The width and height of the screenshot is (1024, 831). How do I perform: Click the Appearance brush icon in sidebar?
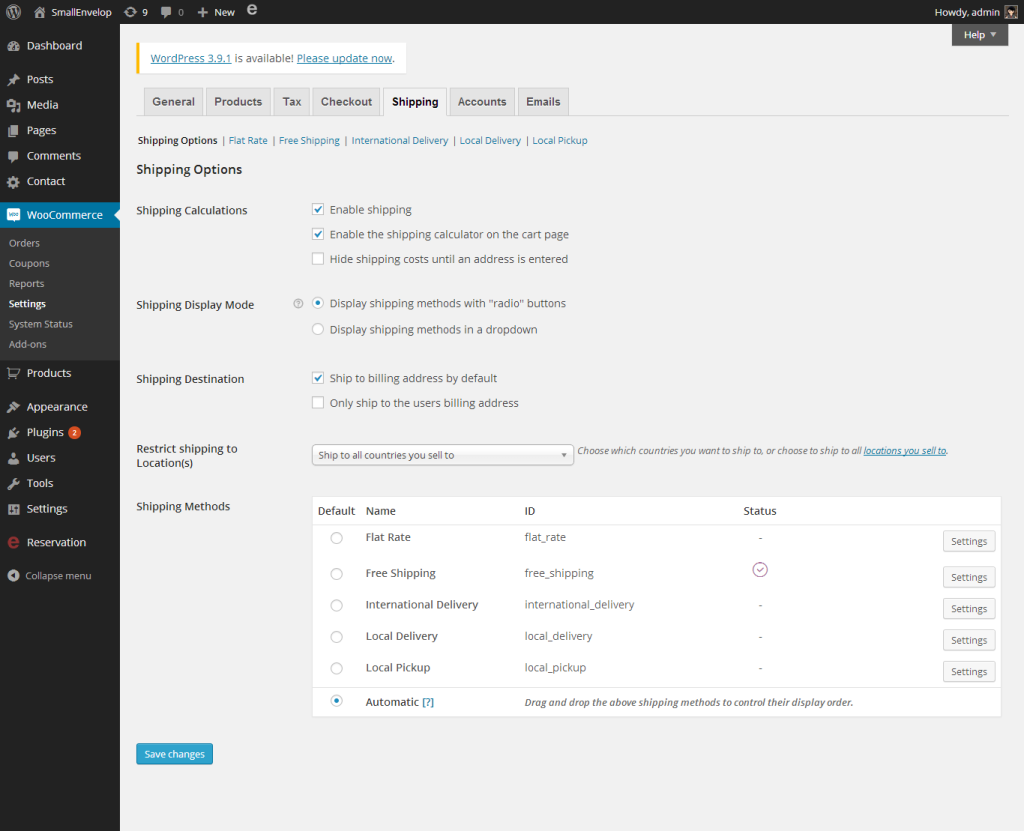(x=13, y=407)
